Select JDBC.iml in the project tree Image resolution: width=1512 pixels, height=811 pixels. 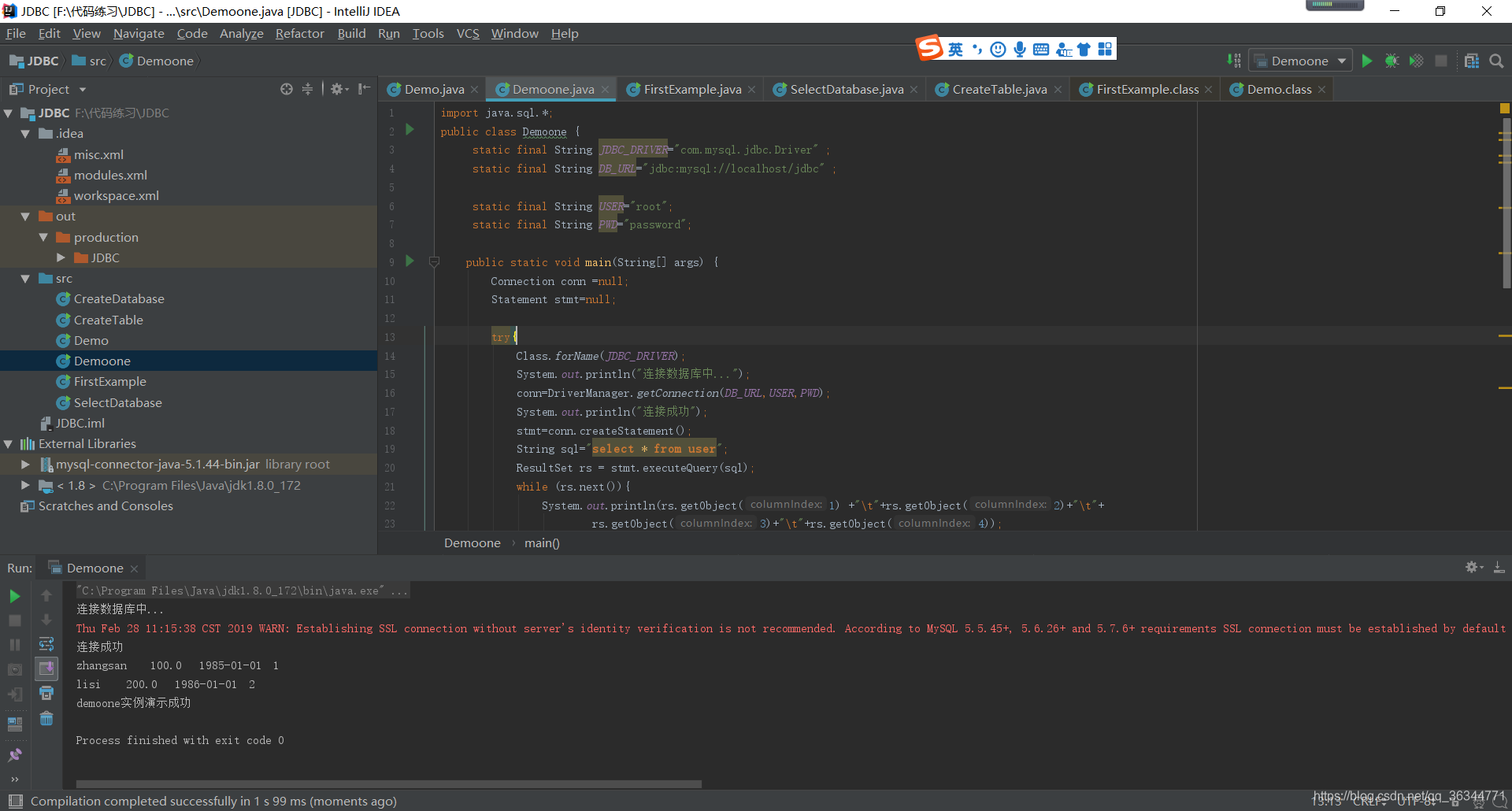(80, 423)
